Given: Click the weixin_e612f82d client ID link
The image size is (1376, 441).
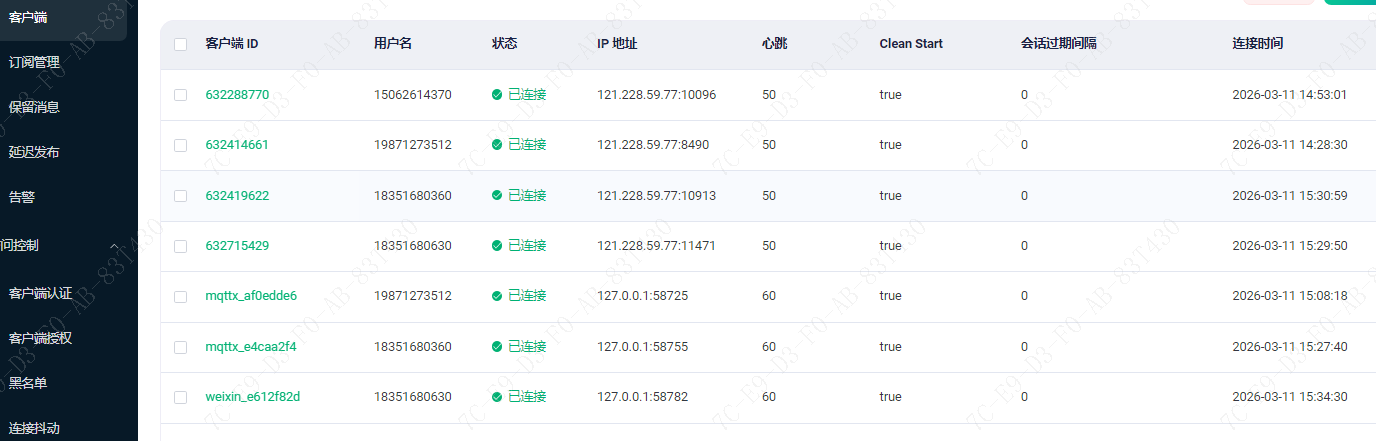Looking at the screenshot, I should tap(253, 397).
